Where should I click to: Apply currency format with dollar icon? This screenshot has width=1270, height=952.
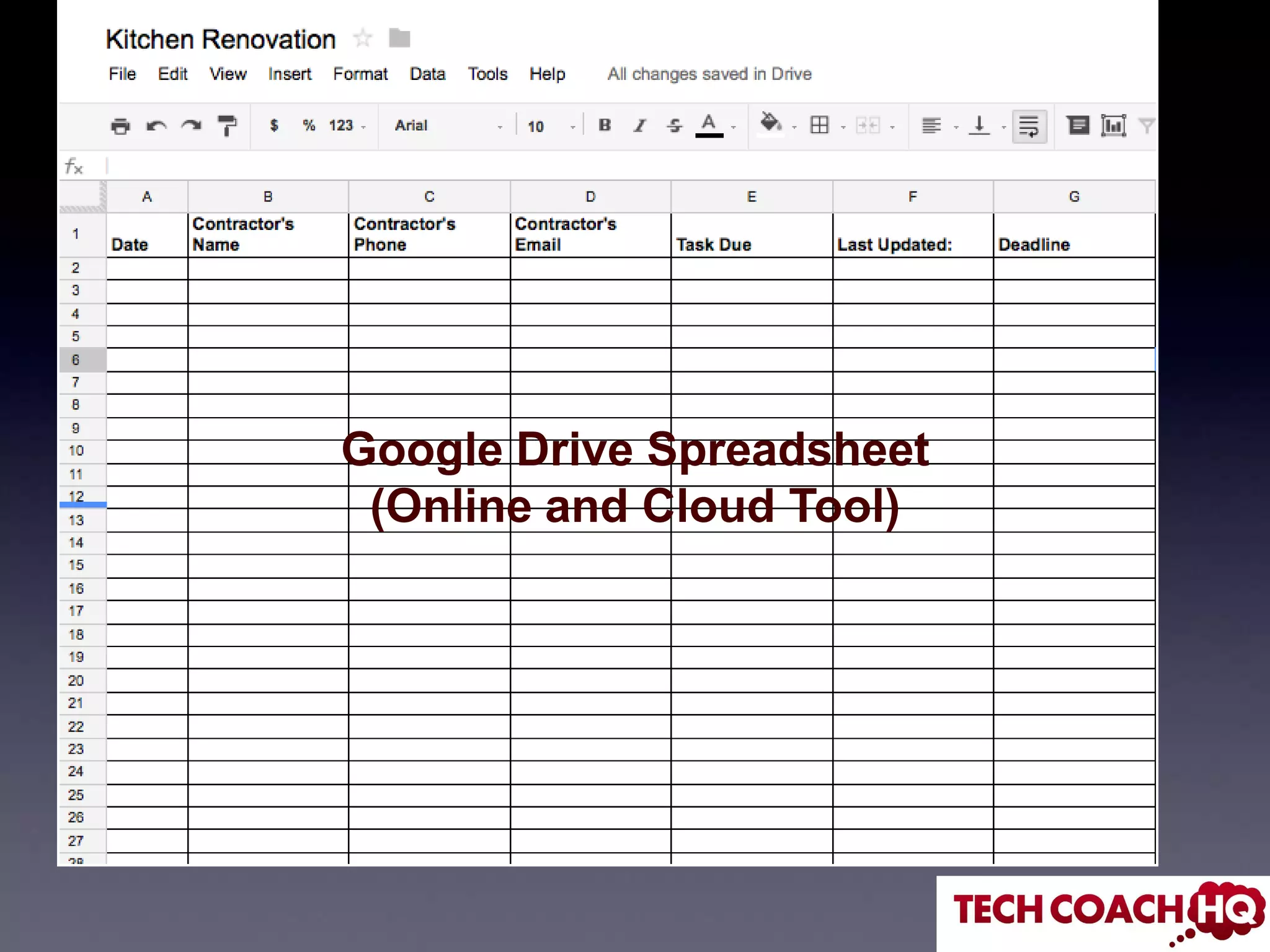273,126
